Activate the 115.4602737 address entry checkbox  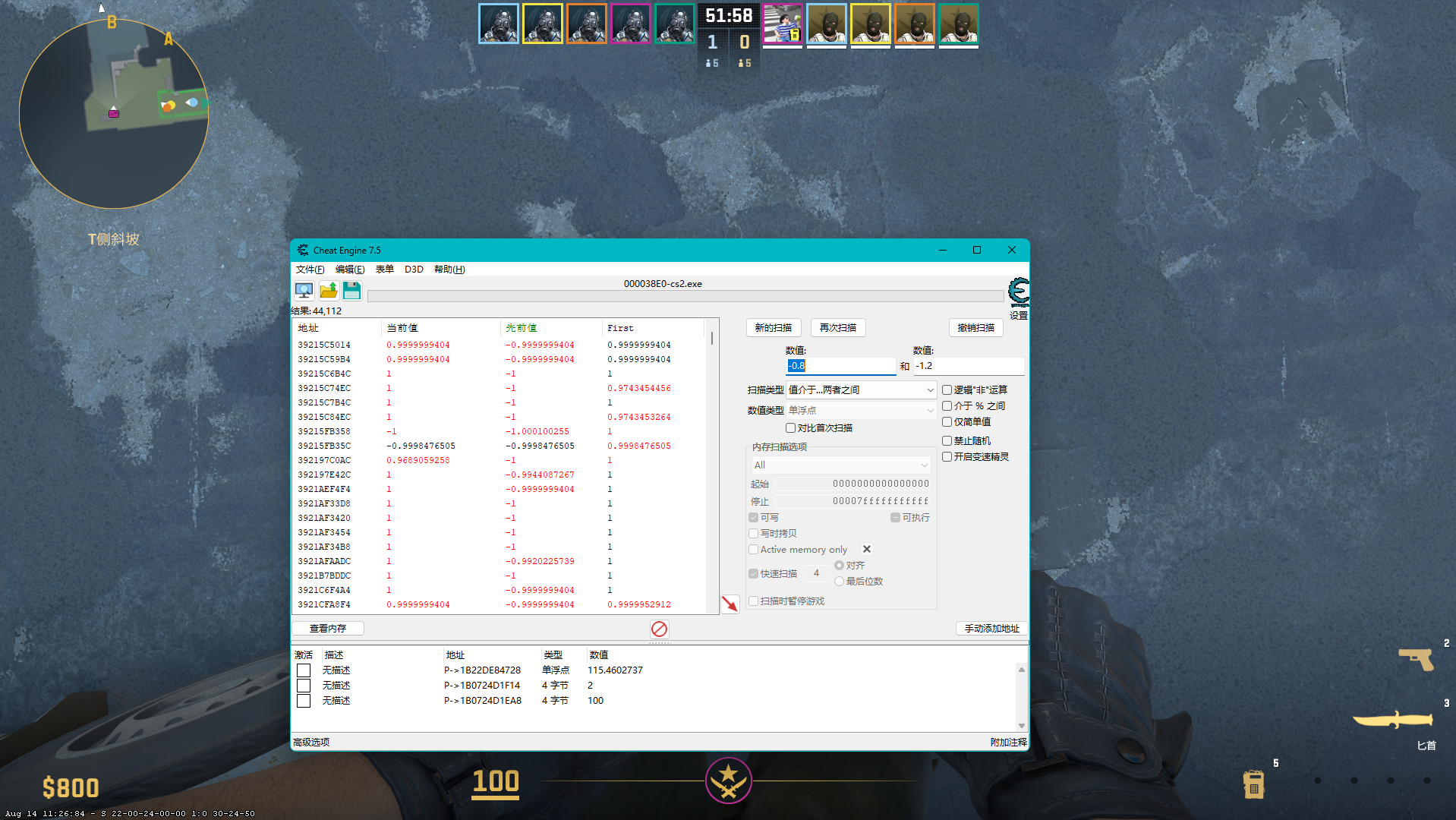point(304,670)
